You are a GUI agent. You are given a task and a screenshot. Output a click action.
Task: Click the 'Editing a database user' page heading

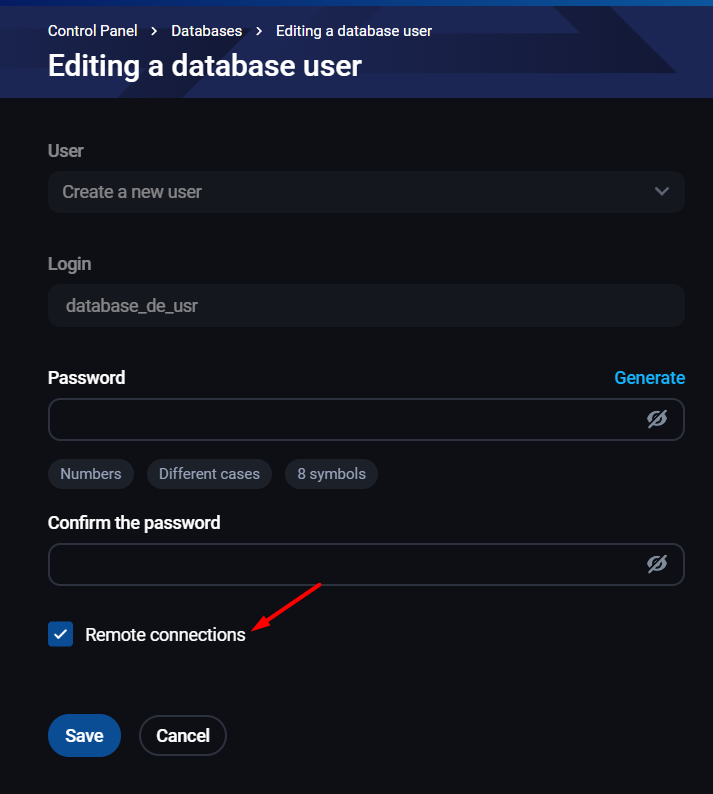[205, 66]
